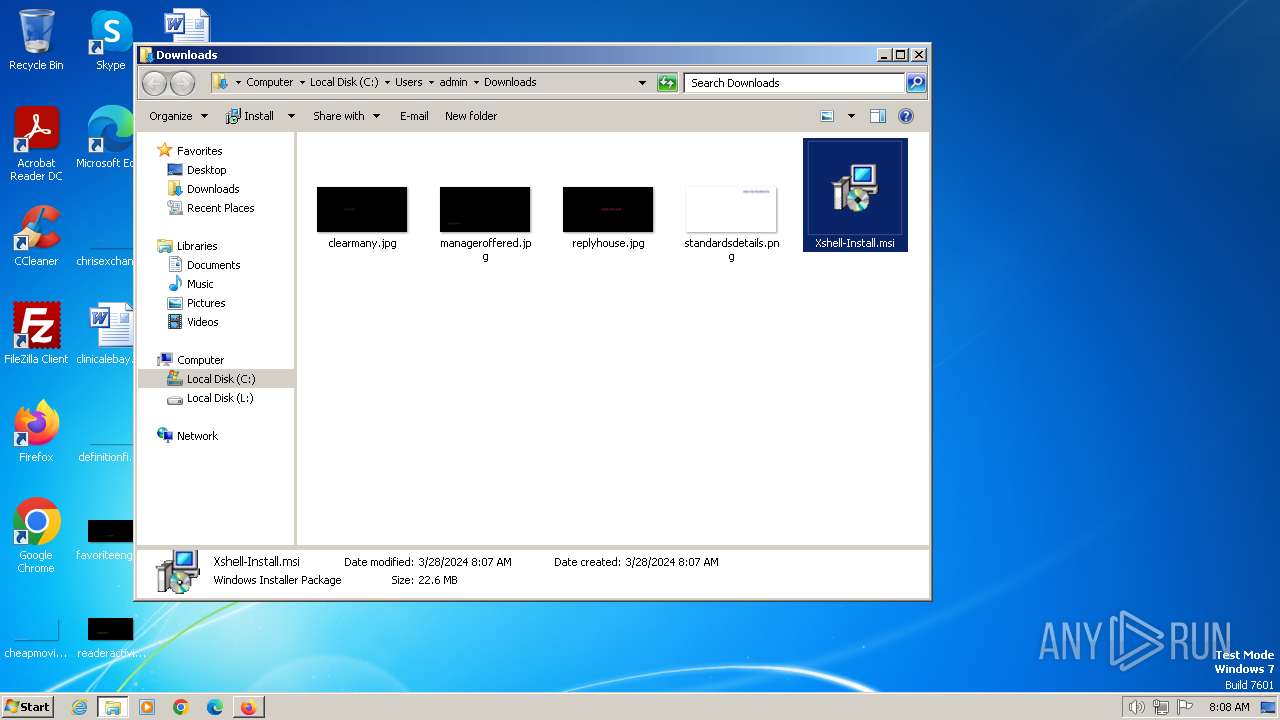Expand the arrow after Users breadcrumb
The width and height of the screenshot is (1280, 720).
point(431,83)
